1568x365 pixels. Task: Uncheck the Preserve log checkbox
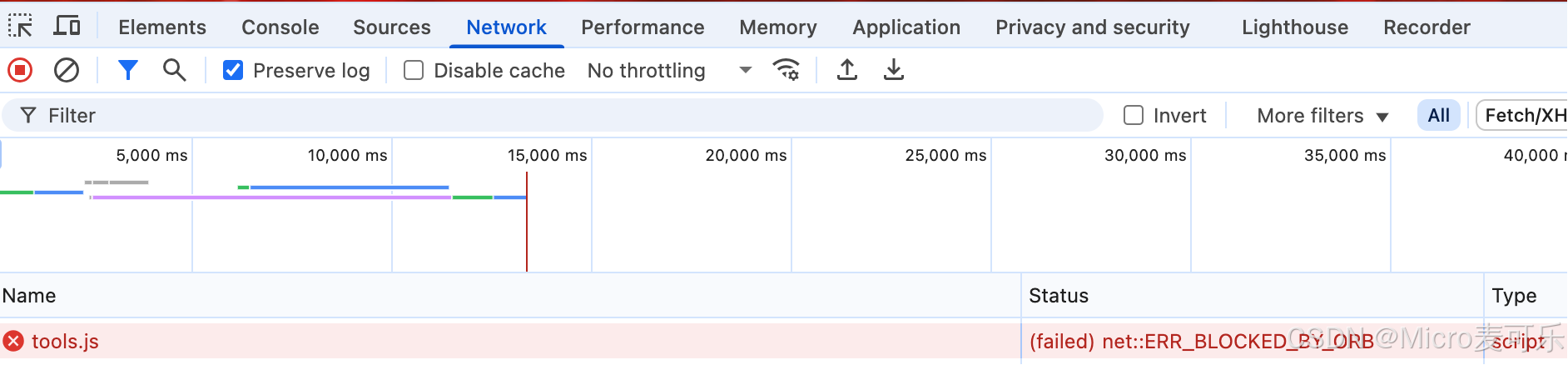[234, 71]
